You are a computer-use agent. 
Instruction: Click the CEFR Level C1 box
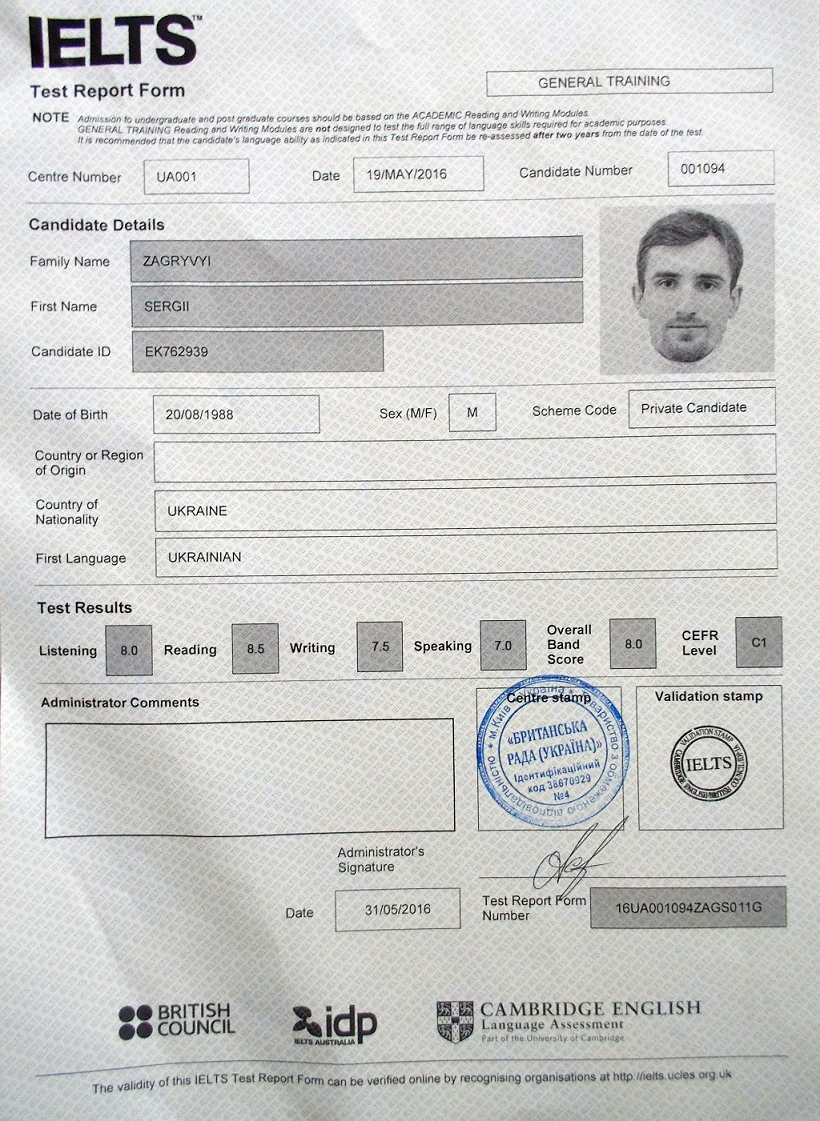point(758,642)
